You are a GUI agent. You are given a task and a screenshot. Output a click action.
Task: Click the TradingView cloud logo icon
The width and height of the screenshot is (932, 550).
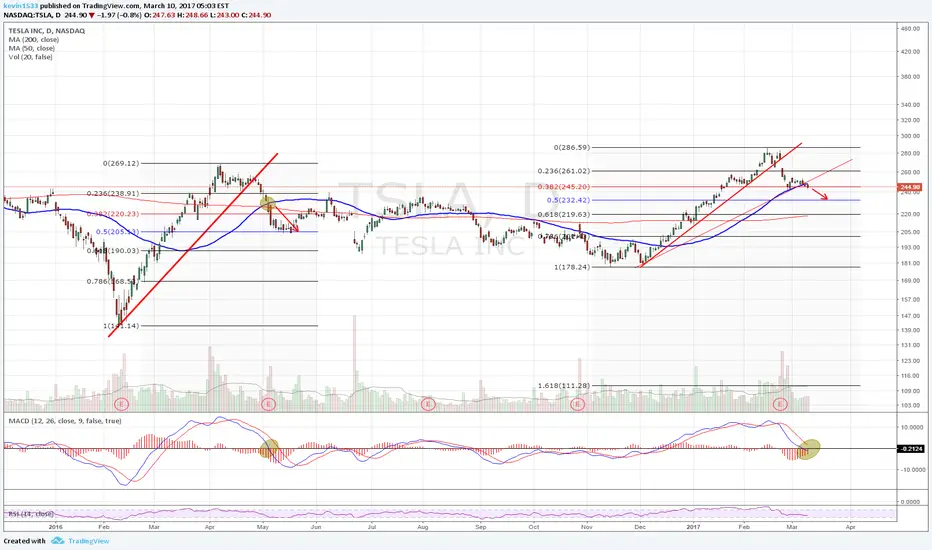tap(58, 540)
